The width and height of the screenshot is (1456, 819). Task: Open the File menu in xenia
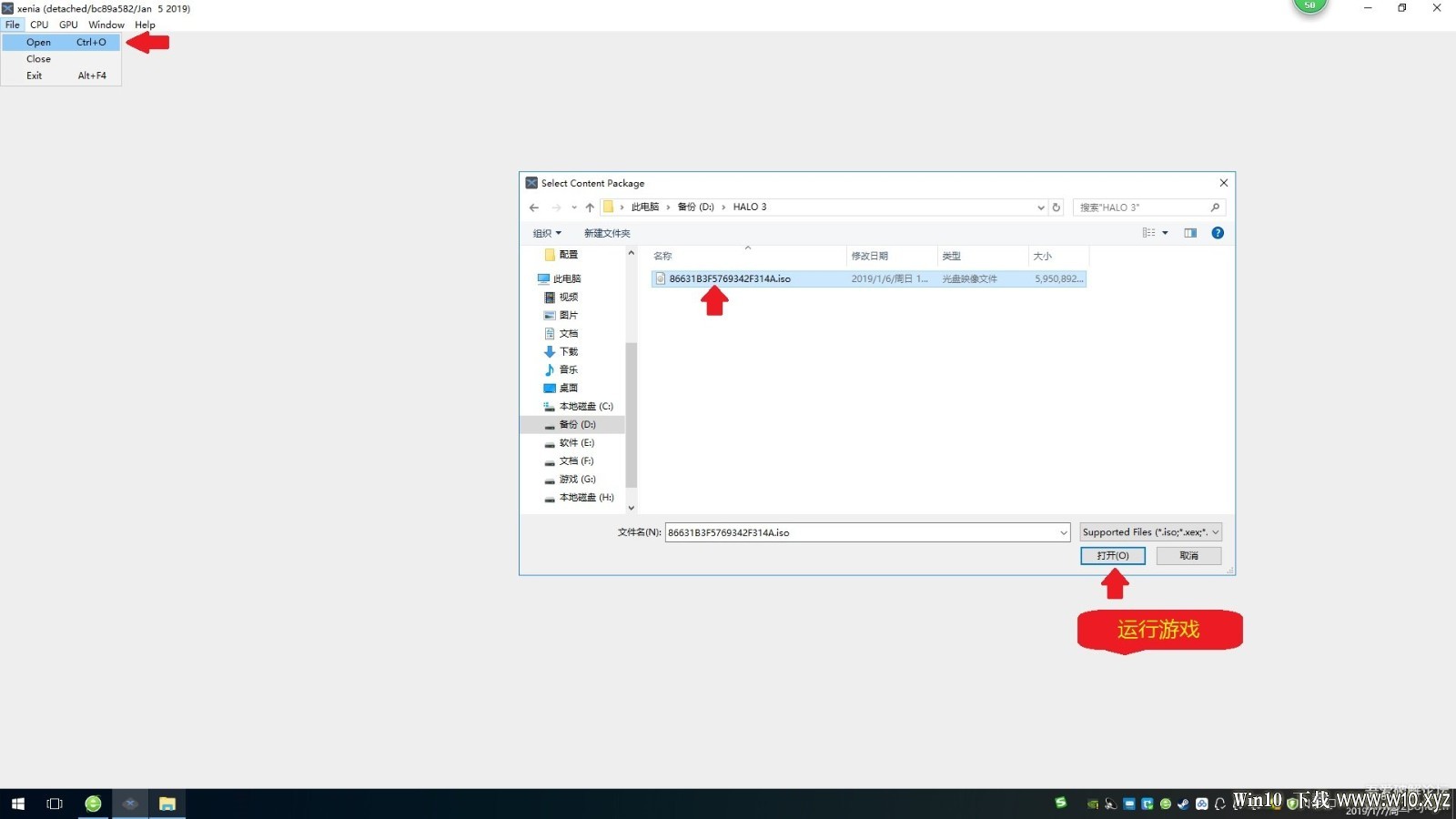pyautogui.click(x=13, y=25)
